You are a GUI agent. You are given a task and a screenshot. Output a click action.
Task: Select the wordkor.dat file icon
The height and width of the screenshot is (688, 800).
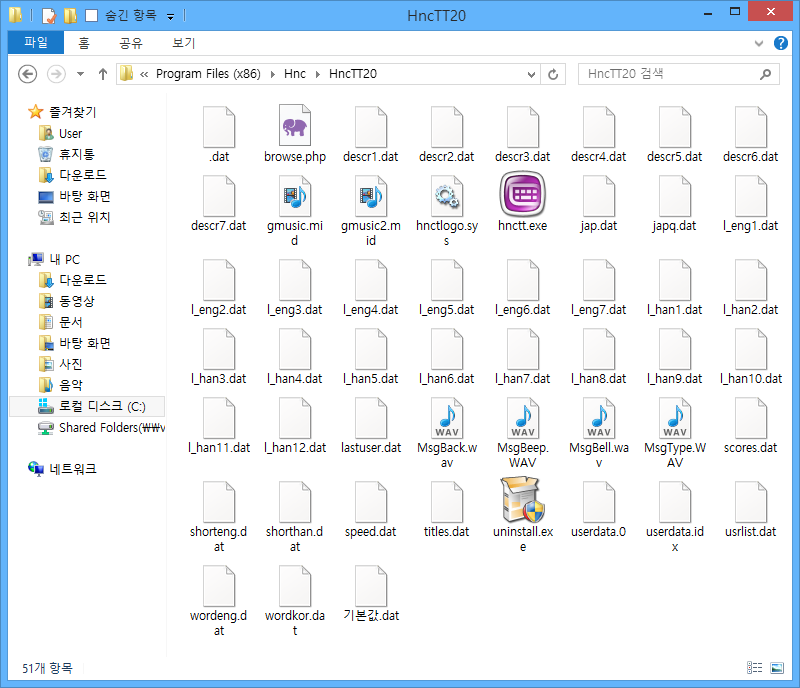(295, 586)
